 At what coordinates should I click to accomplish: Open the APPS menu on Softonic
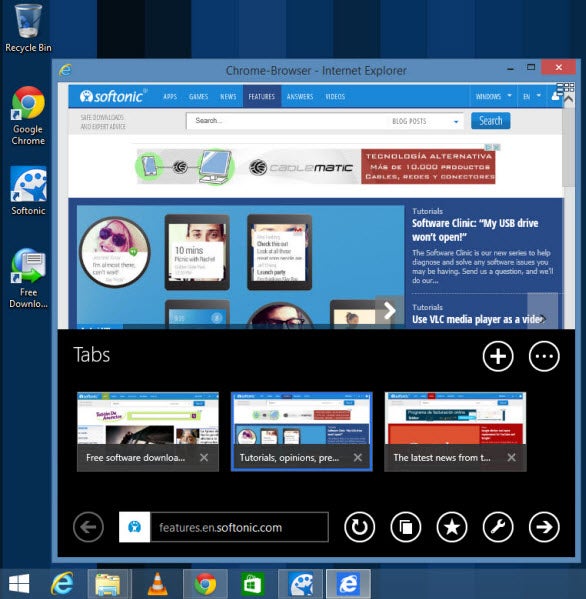pyautogui.click(x=170, y=97)
